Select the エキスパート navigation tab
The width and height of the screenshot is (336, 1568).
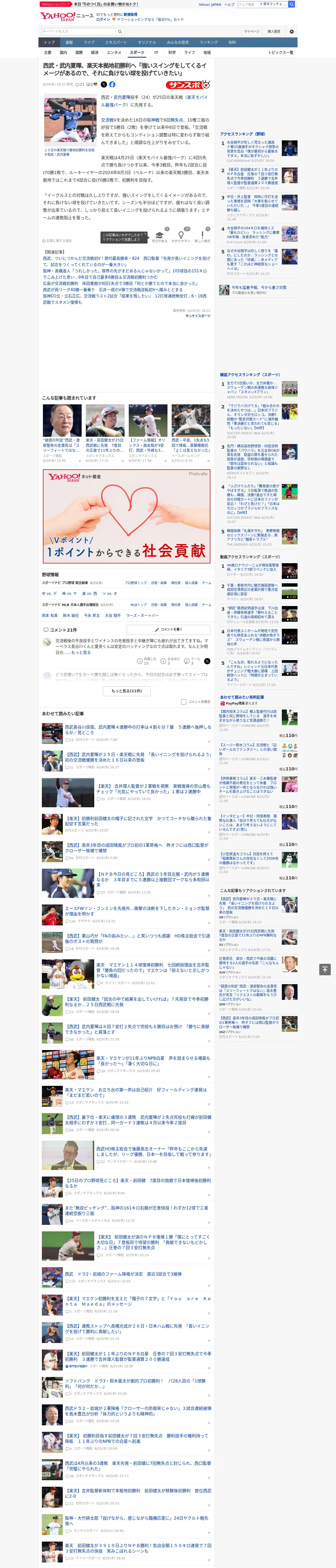coord(116,42)
